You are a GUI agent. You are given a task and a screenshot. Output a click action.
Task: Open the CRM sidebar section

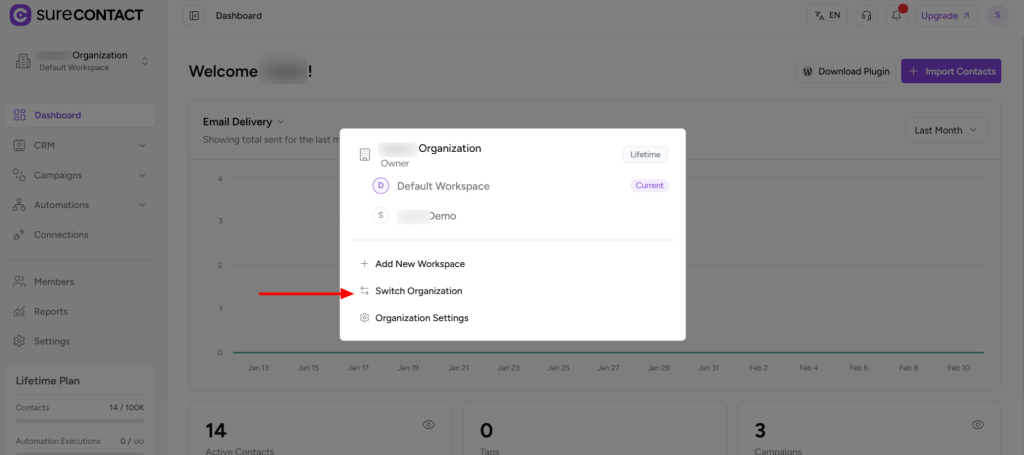point(80,145)
